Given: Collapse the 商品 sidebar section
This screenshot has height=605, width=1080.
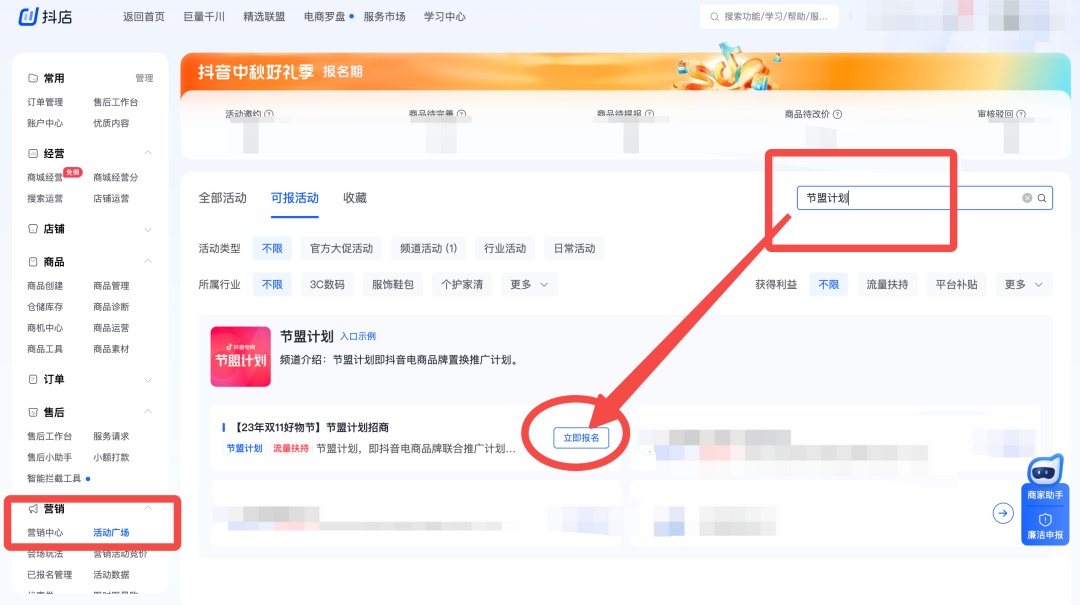Looking at the screenshot, I should coord(148,261).
